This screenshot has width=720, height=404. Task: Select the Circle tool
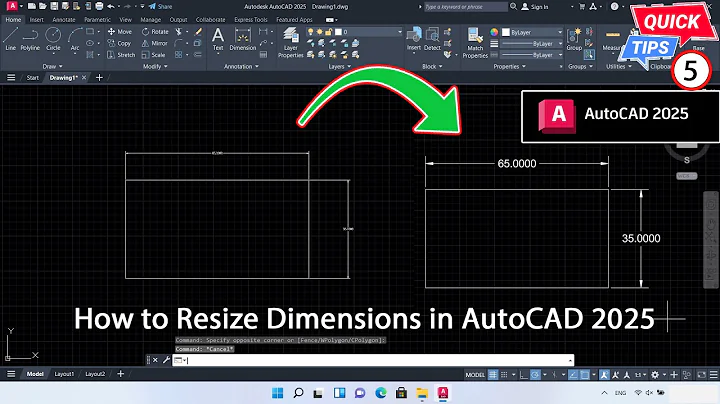coord(53,39)
